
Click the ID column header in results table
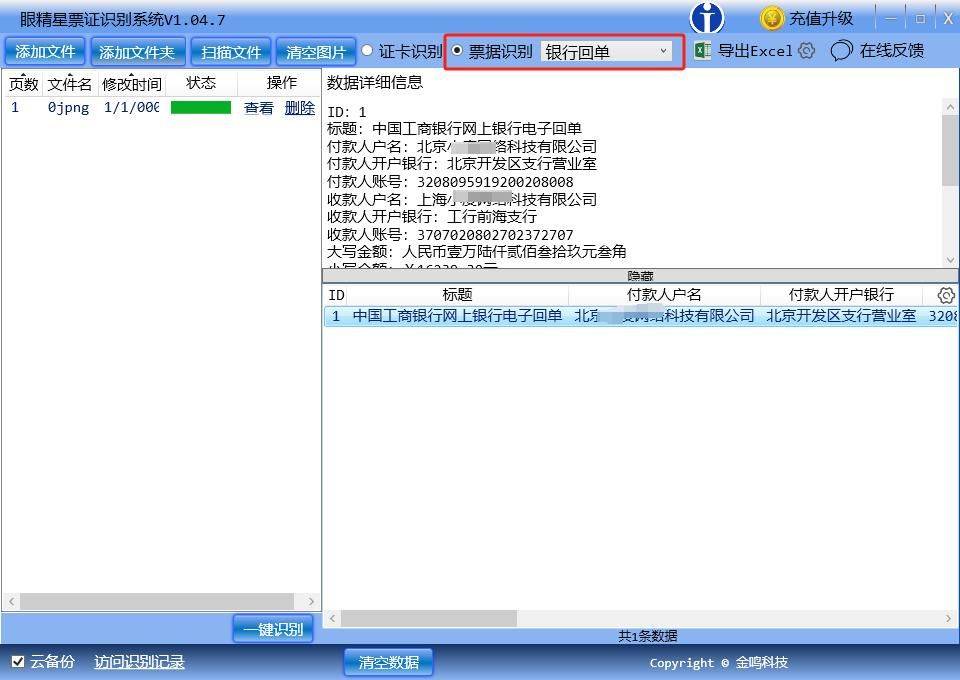[336, 295]
